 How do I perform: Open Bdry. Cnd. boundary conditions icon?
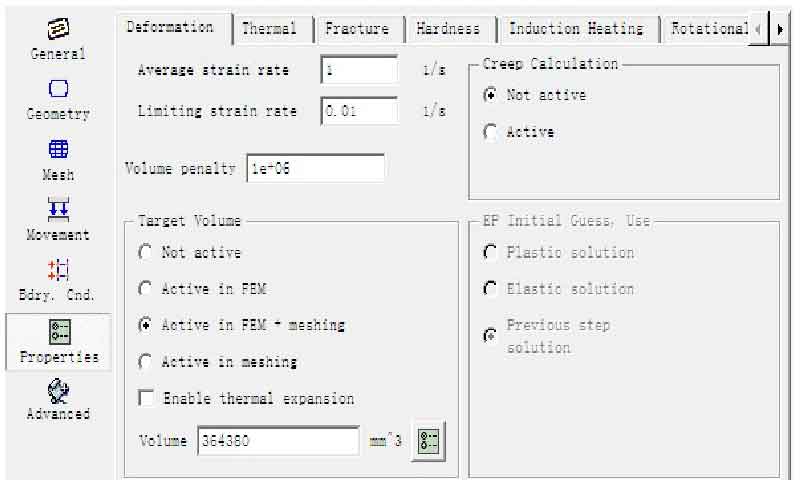tap(58, 270)
